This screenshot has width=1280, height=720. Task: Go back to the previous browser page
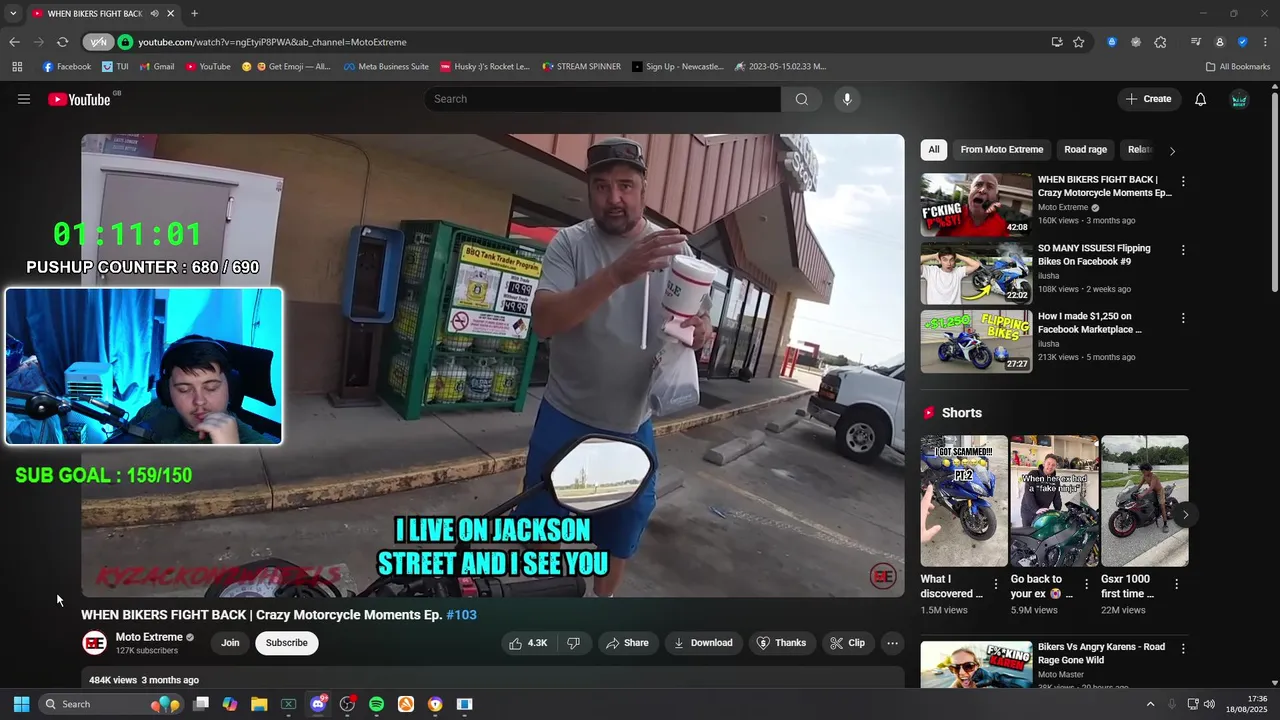pos(14,42)
